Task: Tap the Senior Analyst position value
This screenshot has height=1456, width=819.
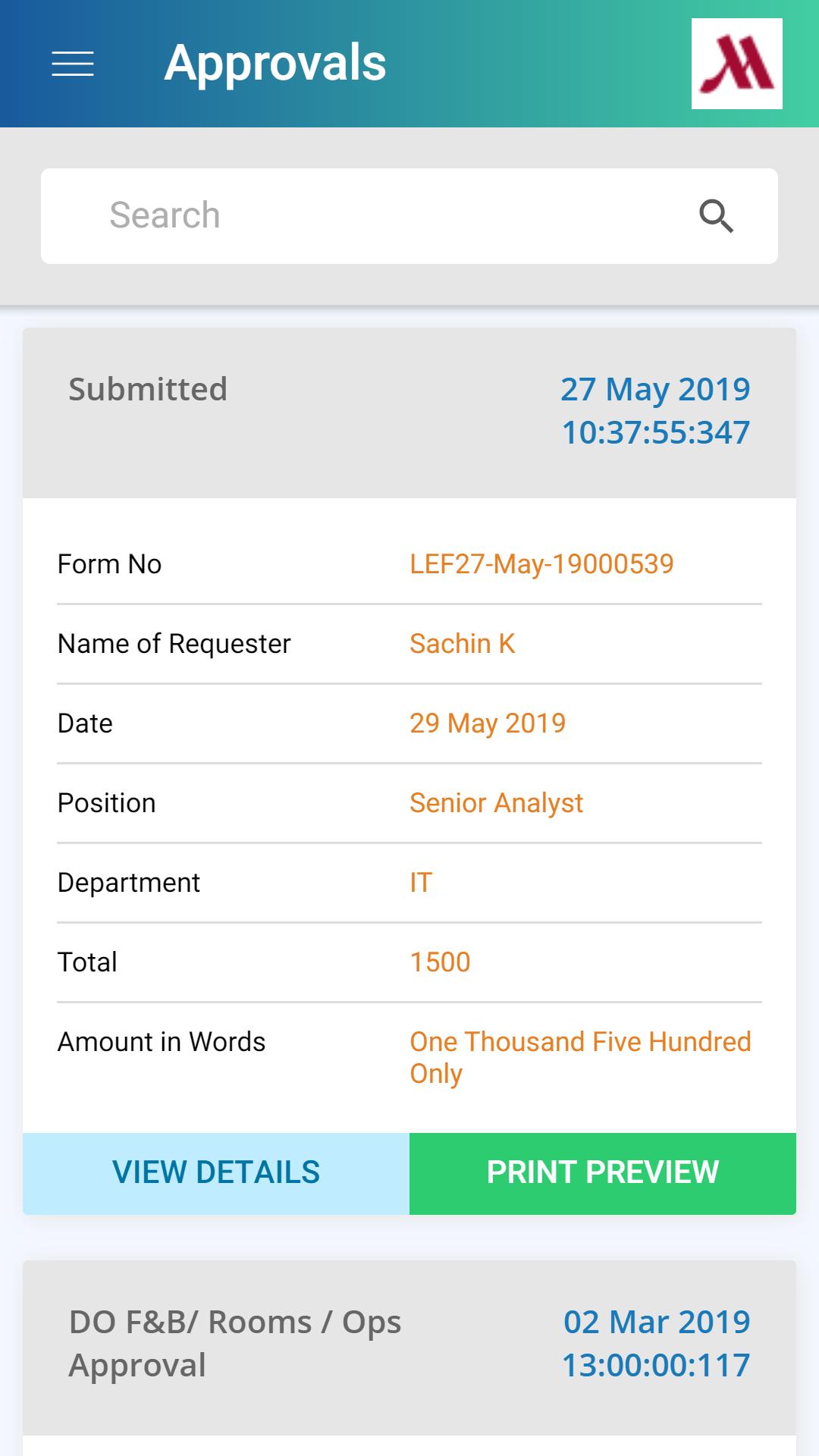Action: pos(496,803)
